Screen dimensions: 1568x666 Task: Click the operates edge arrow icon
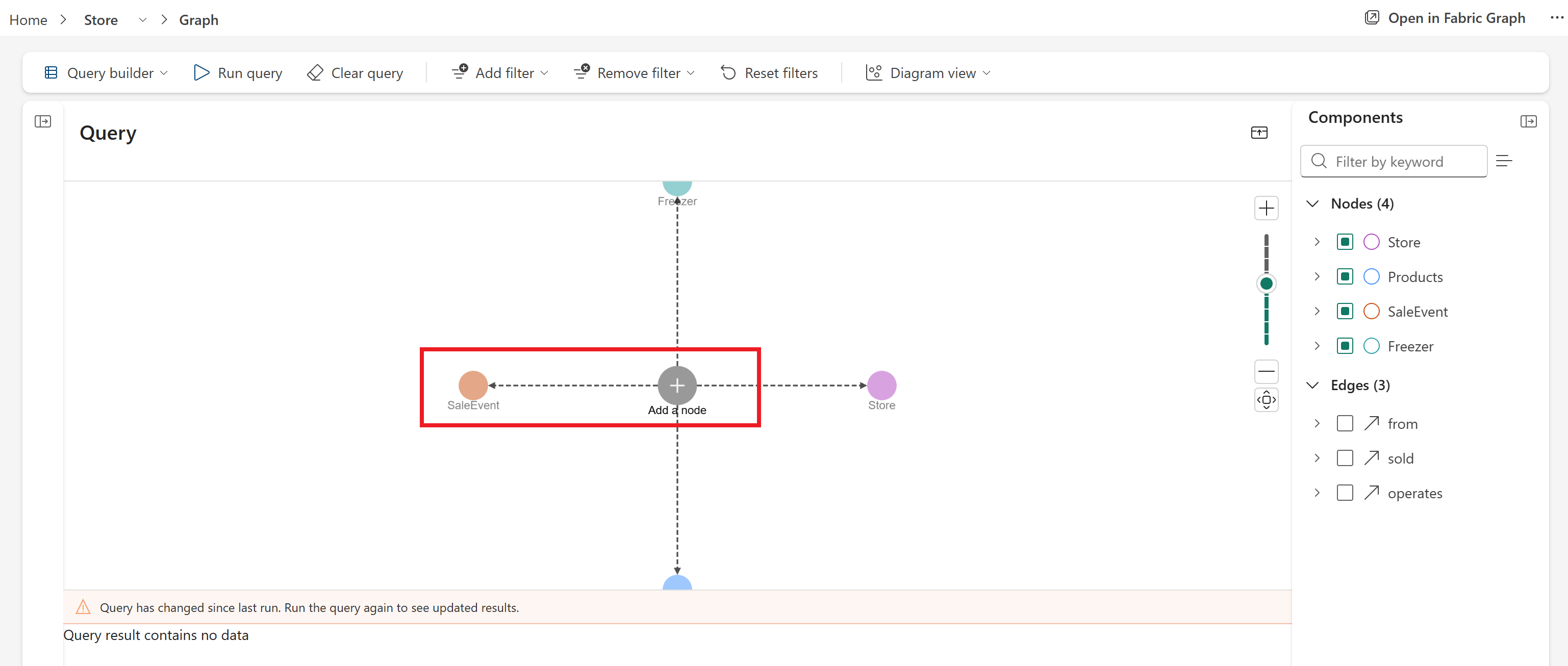(1372, 493)
